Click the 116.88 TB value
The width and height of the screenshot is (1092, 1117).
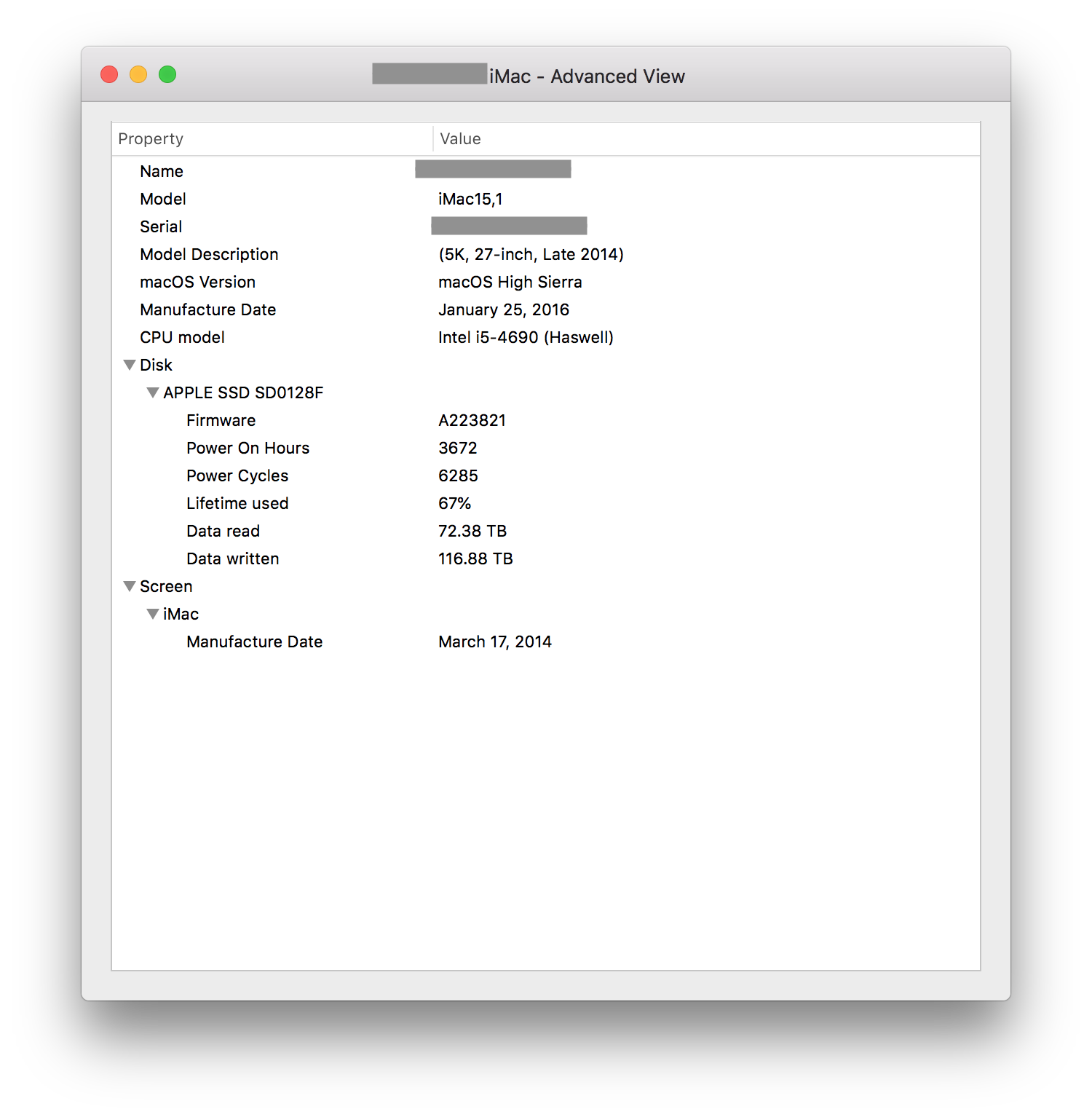(475, 558)
